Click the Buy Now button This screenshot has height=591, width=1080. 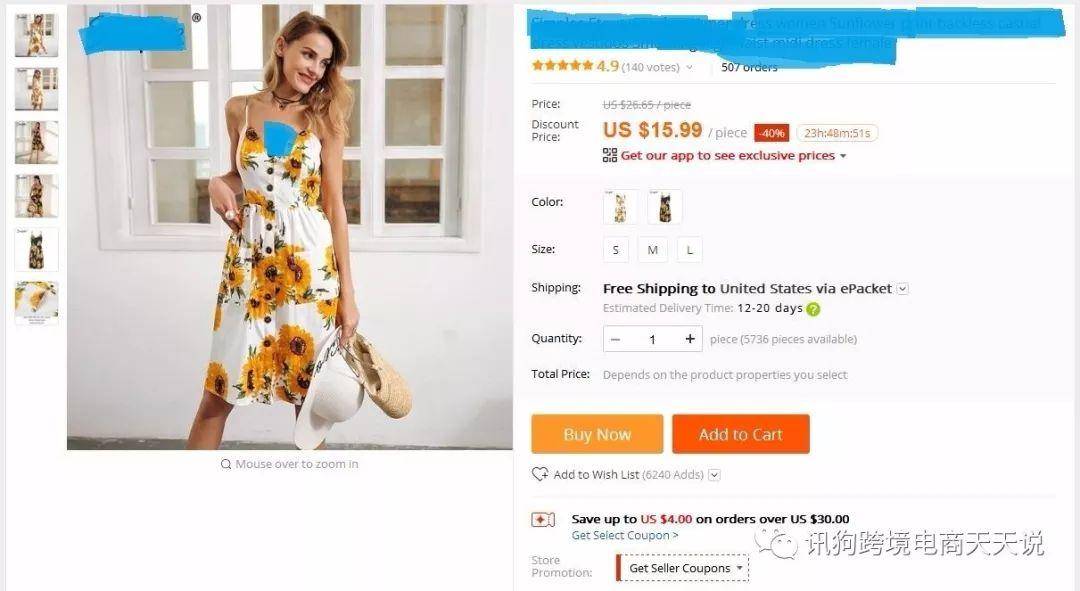[597, 434]
